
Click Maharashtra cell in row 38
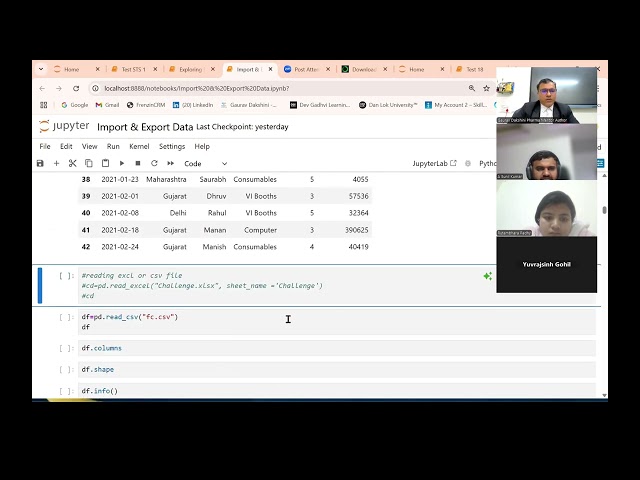[166, 179]
